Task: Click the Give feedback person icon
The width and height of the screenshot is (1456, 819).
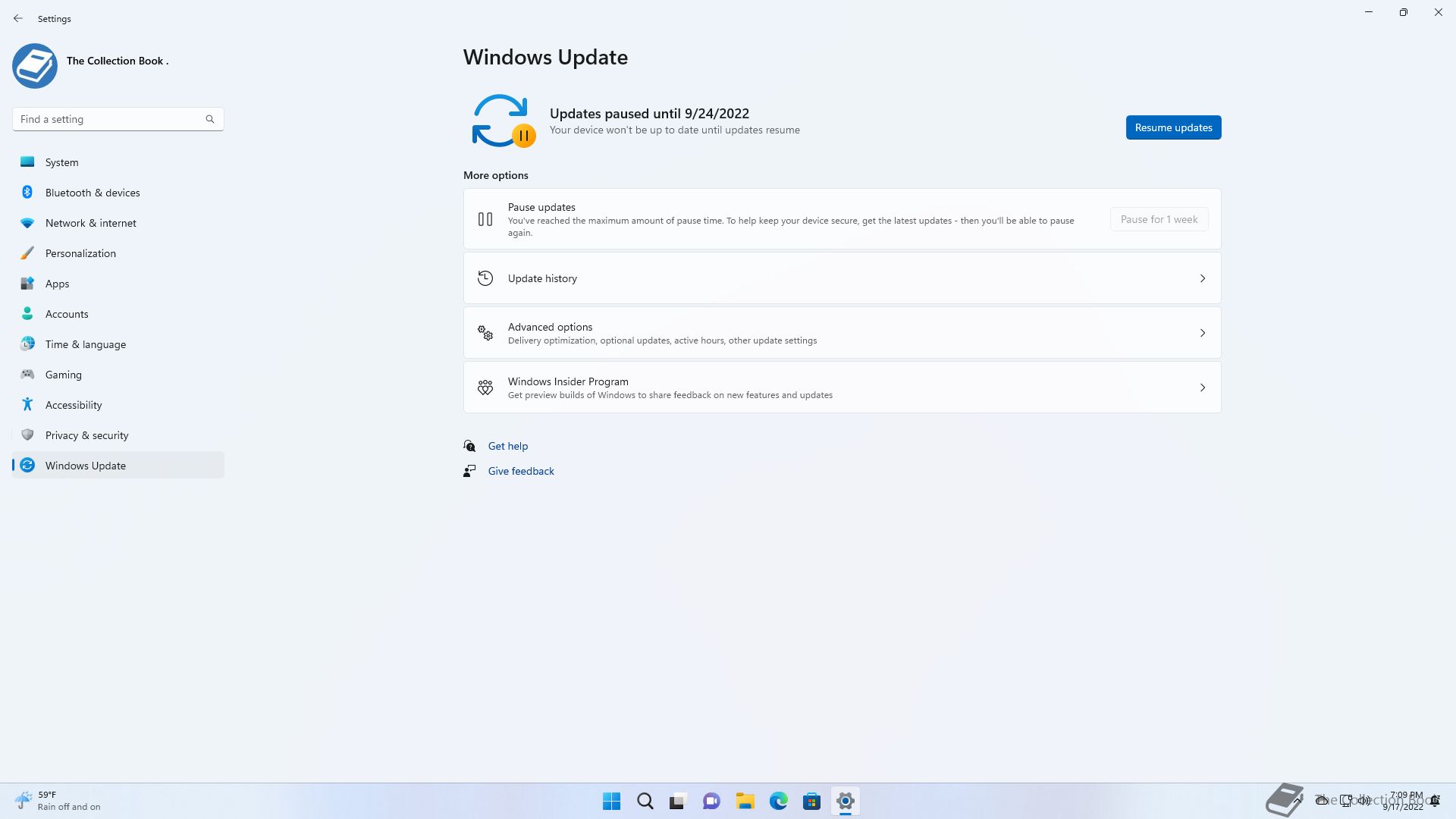Action: point(469,471)
